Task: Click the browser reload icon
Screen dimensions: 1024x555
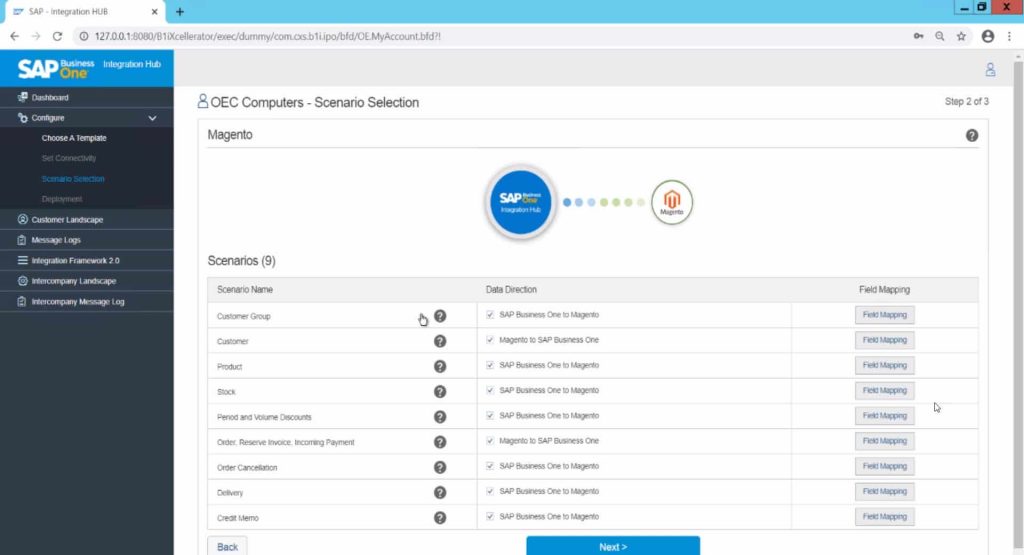Action: (57, 37)
